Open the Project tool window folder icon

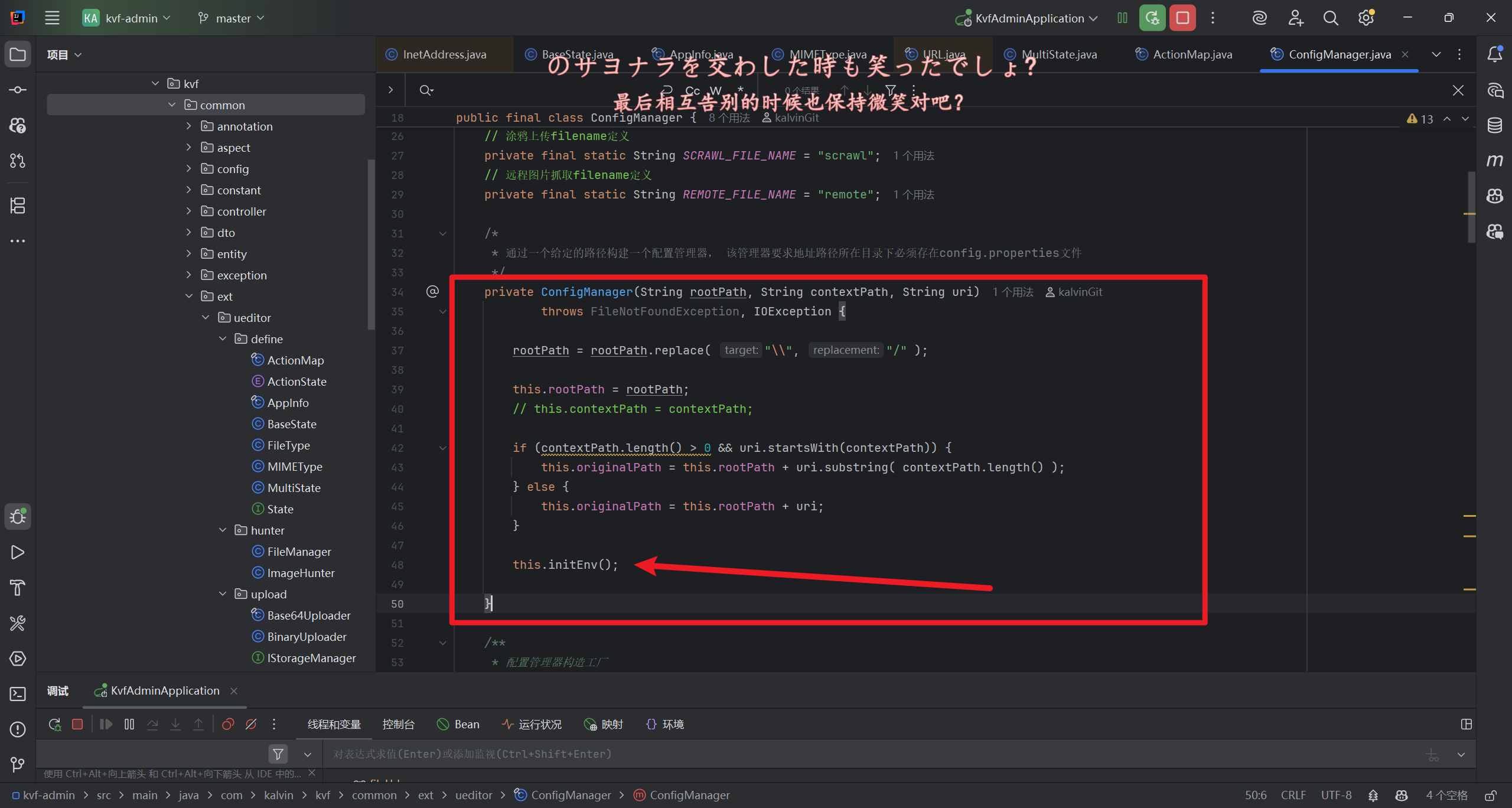[x=18, y=54]
